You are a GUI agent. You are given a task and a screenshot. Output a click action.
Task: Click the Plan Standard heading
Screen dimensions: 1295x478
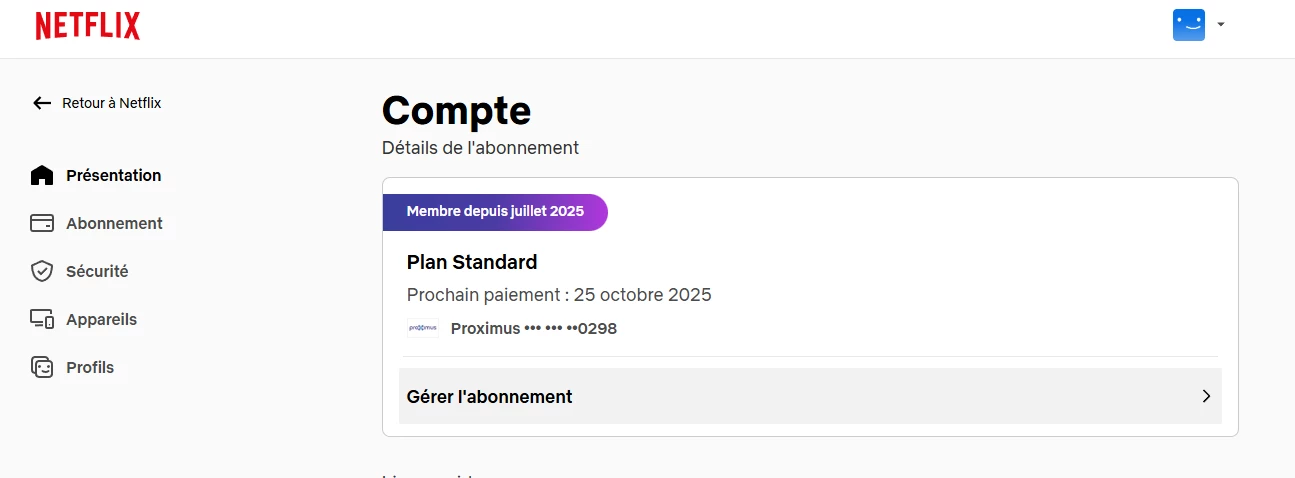(472, 262)
